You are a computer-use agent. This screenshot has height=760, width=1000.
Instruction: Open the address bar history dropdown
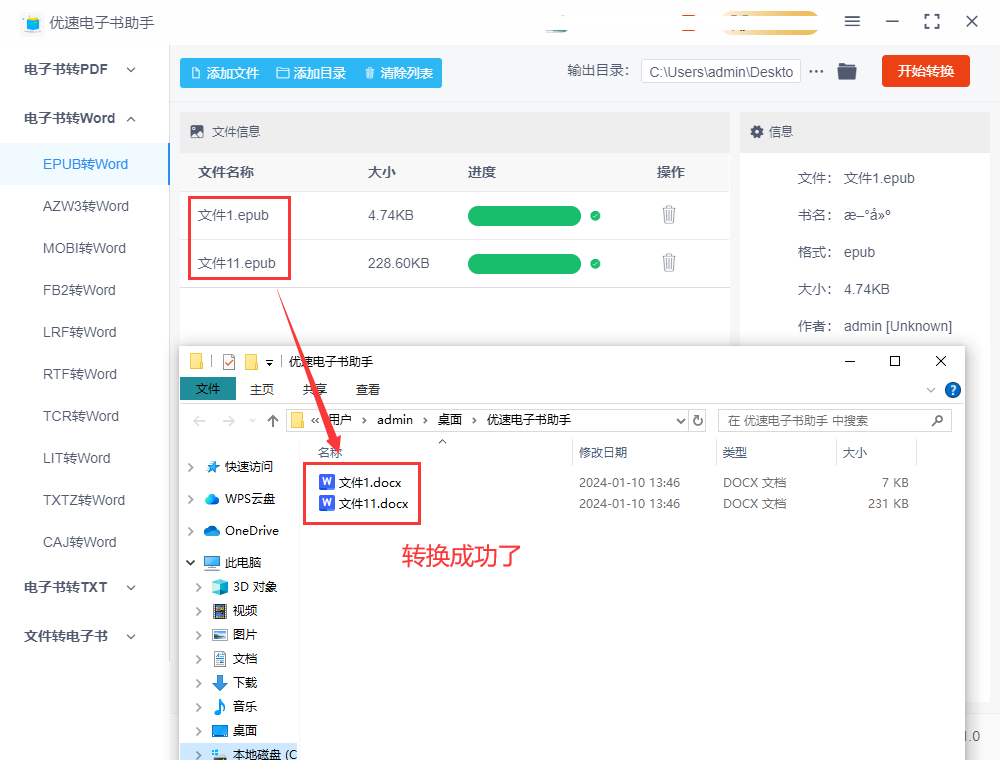pos(680,421)
